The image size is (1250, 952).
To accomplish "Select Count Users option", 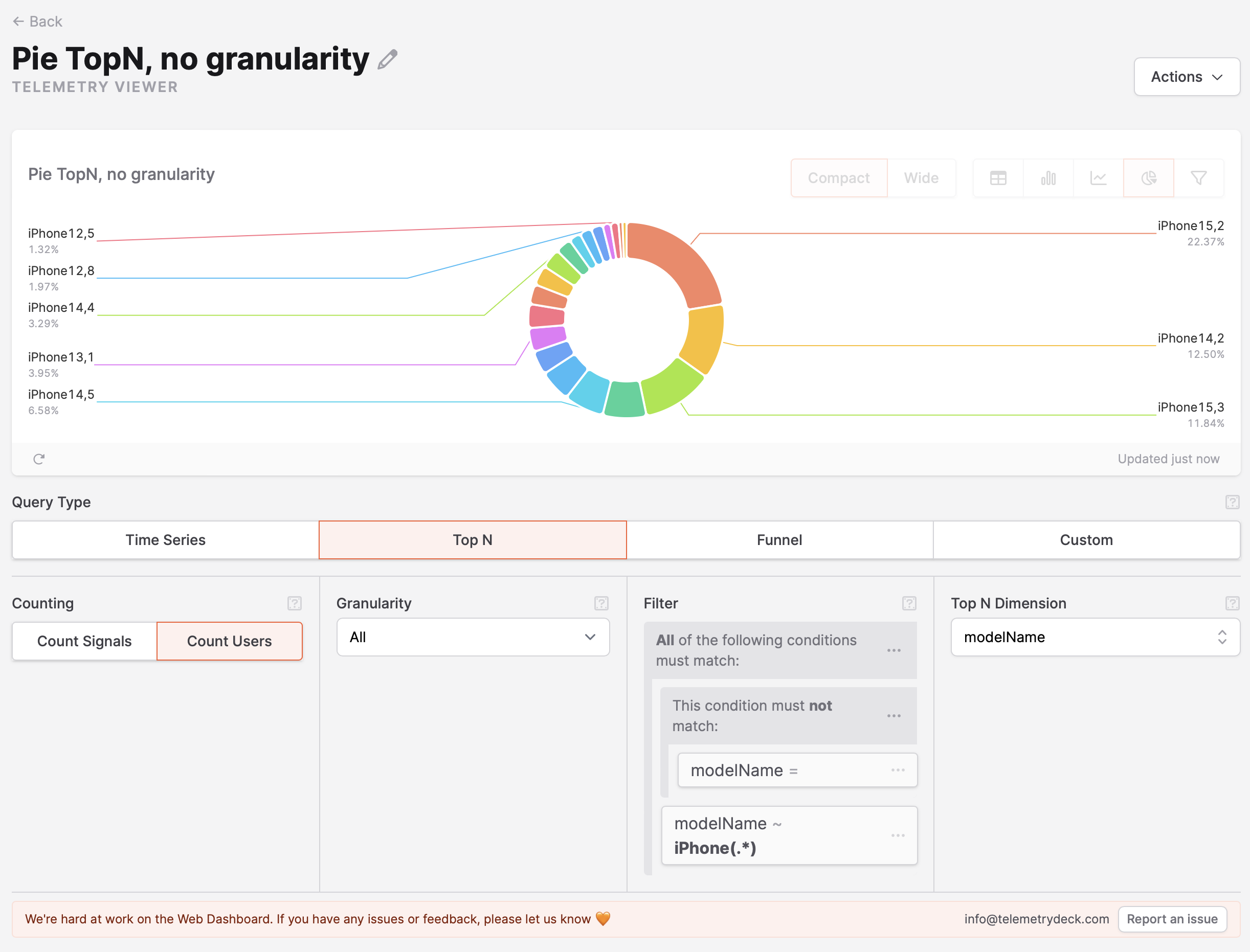I will [x=229, y=641].
